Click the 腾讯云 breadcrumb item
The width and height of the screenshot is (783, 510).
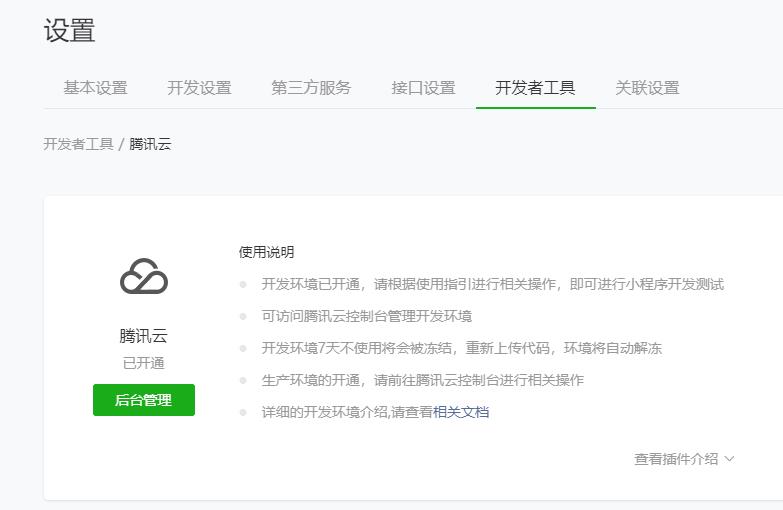pyautogui.click(x=150, y=144)
